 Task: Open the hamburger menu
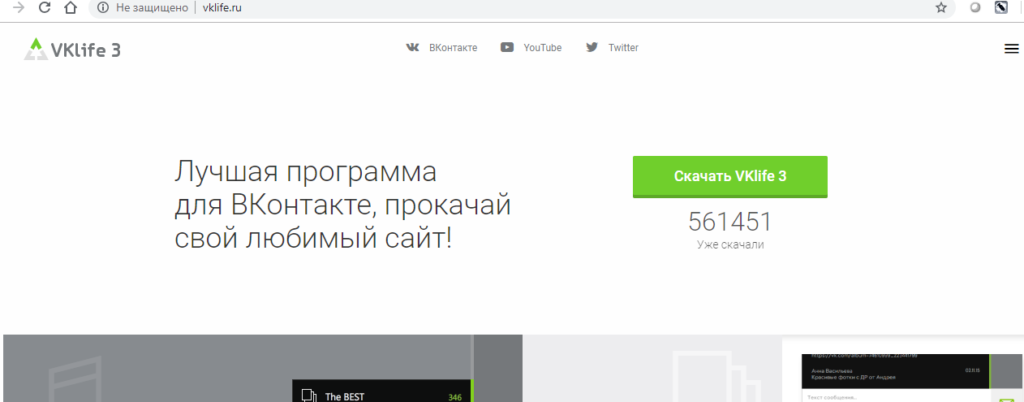(x=1011, y=49)
